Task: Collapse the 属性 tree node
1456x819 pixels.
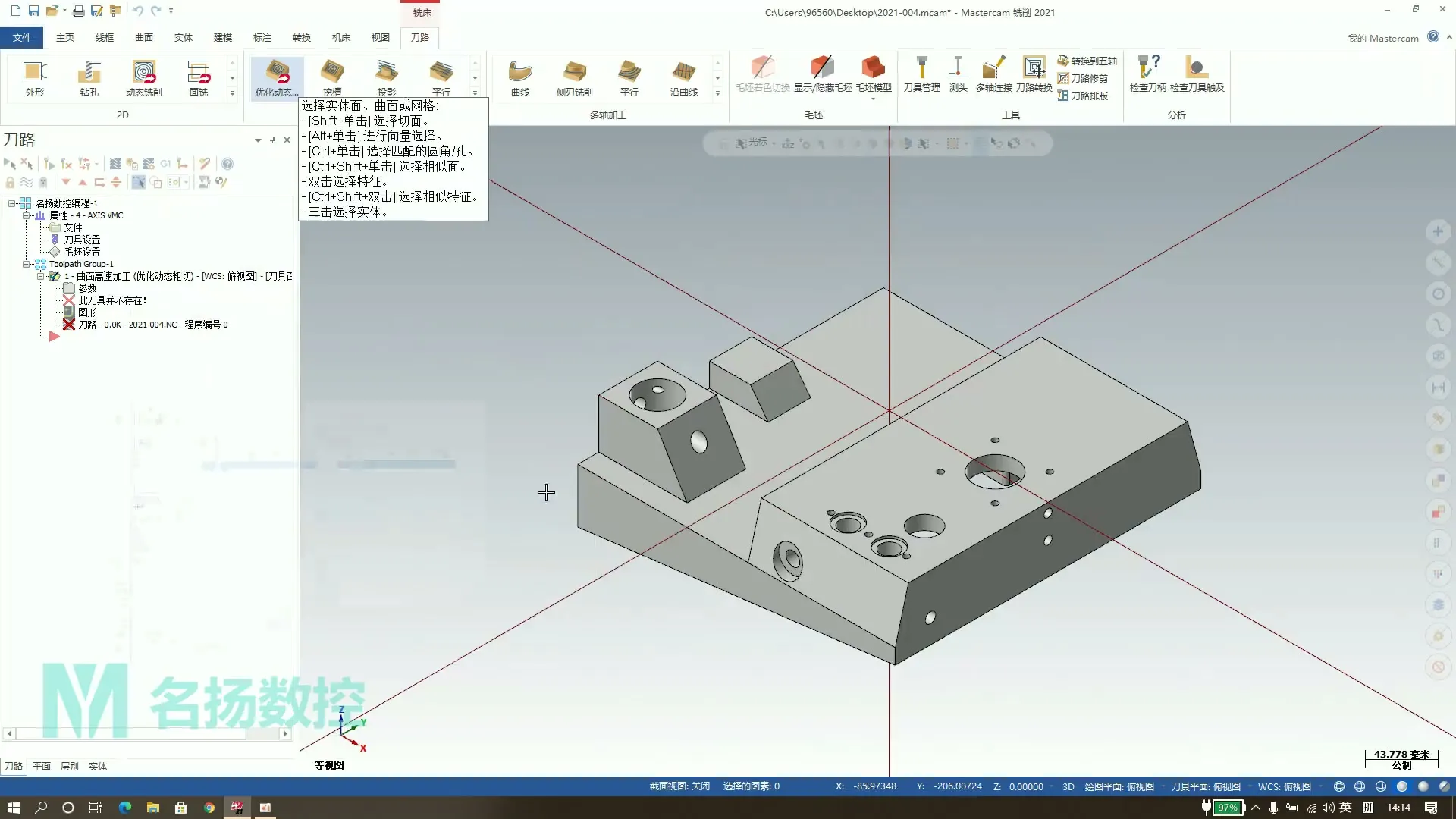Action: [27, 215]
